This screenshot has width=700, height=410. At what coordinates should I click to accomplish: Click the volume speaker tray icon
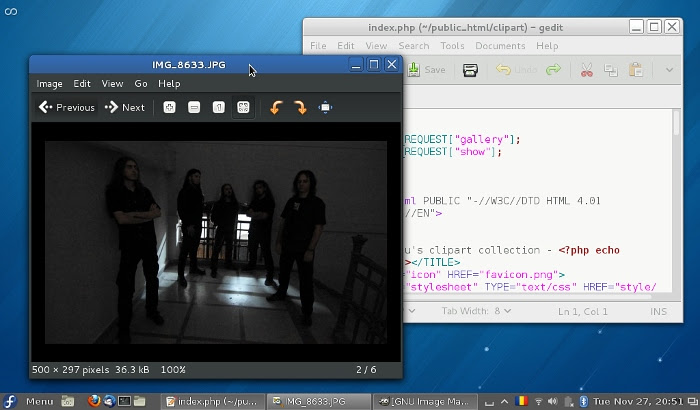pos(552,402)
